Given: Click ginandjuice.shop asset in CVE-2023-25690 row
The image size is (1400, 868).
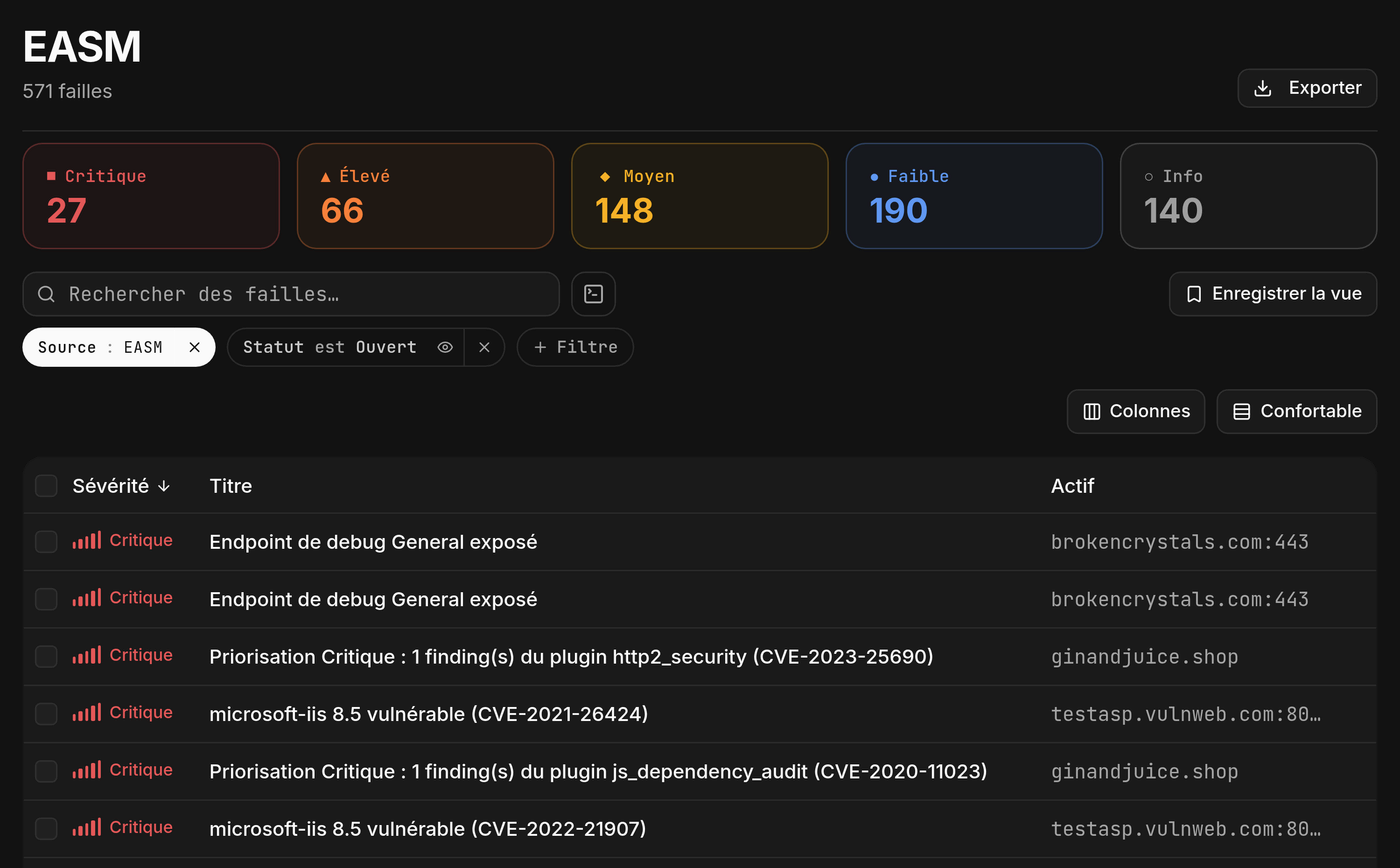Looking at the screenshot, I should coord(1145,657).
